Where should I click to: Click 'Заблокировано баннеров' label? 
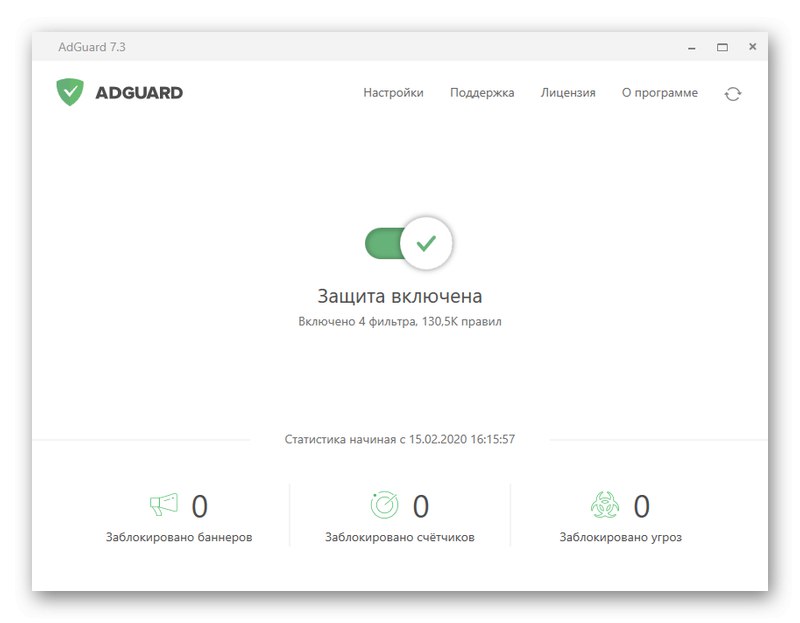pos(179,537)
